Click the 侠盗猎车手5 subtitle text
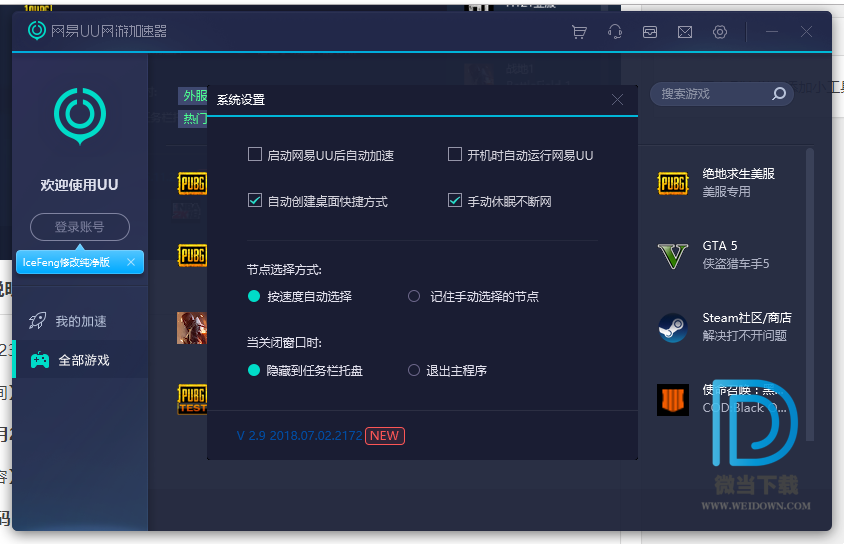The height and width of the screenshot is (544, 844). coord(736,264)
